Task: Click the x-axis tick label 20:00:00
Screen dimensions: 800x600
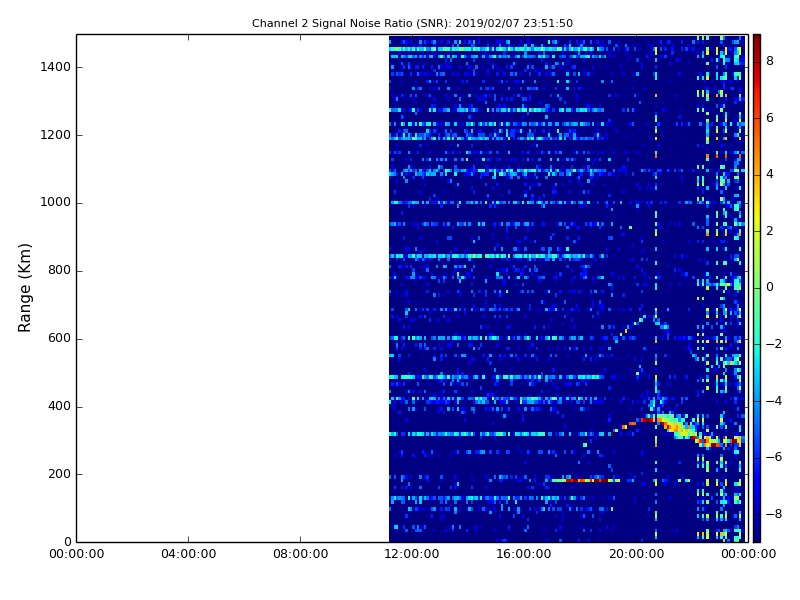Action: click(636, 554)
